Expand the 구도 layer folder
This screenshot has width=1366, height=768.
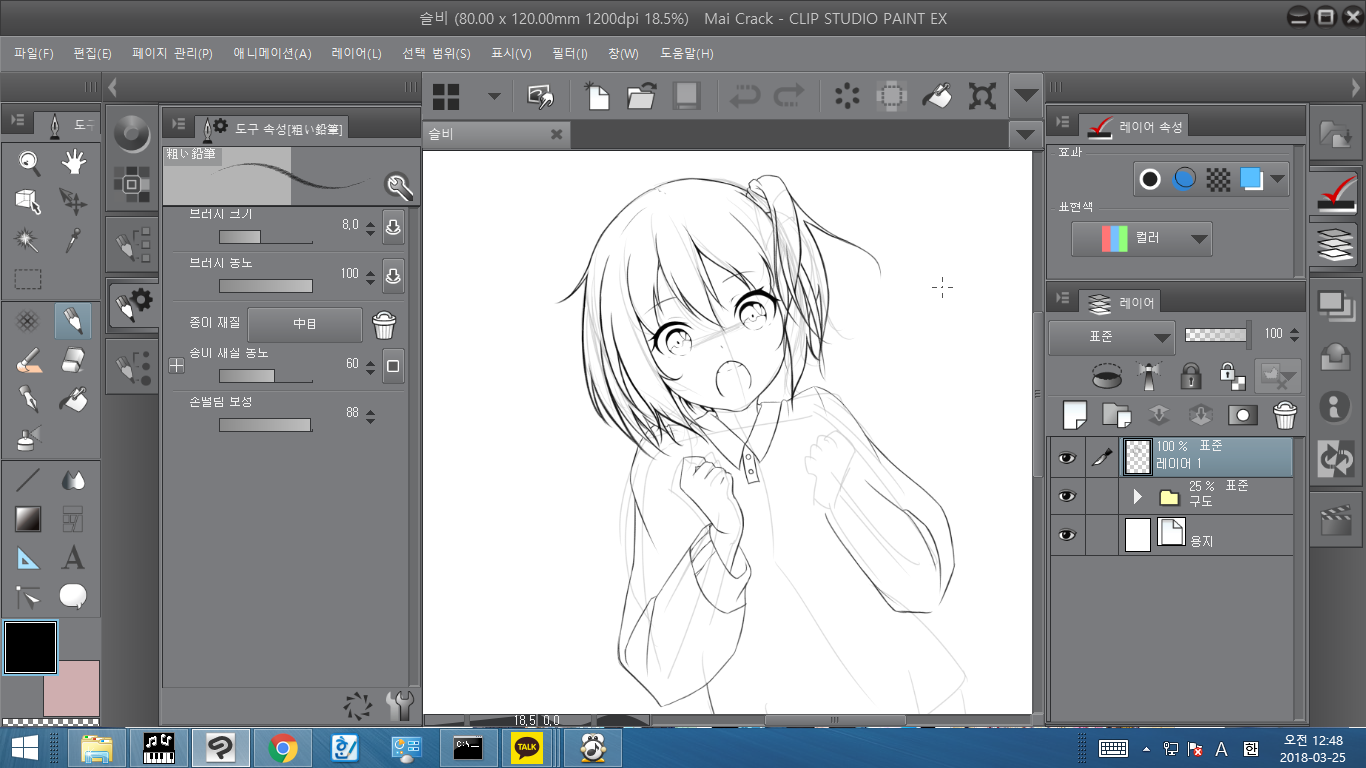pyautogui.click(x=1137, y=496)
